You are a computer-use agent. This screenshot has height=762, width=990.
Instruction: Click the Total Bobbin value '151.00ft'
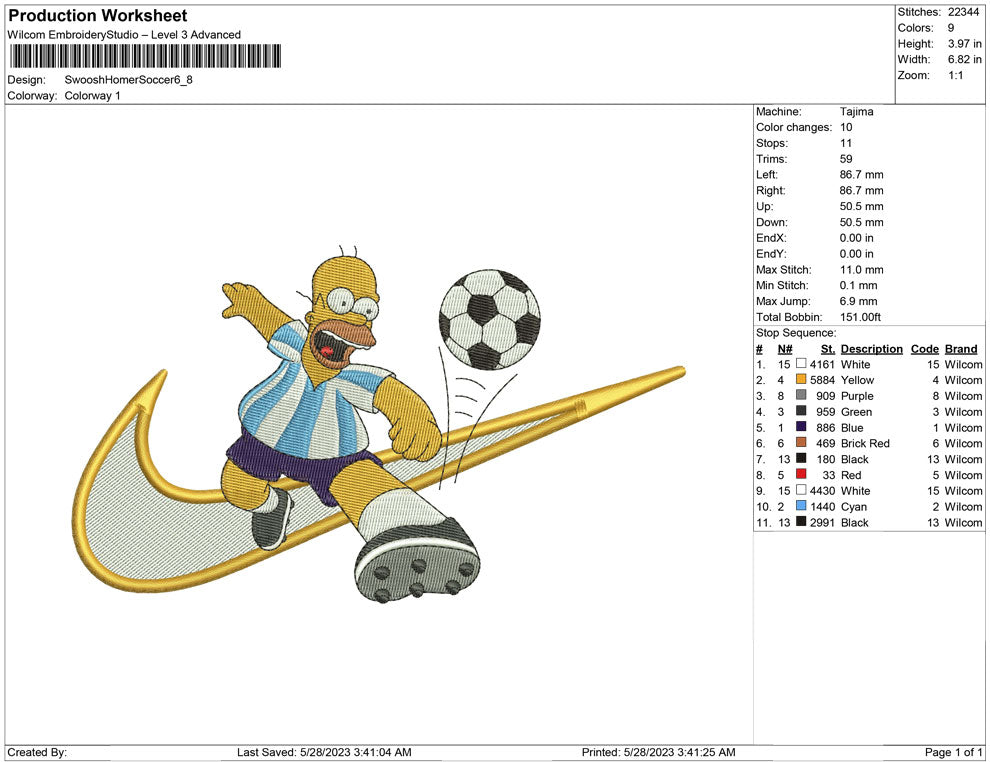(861, 317)
